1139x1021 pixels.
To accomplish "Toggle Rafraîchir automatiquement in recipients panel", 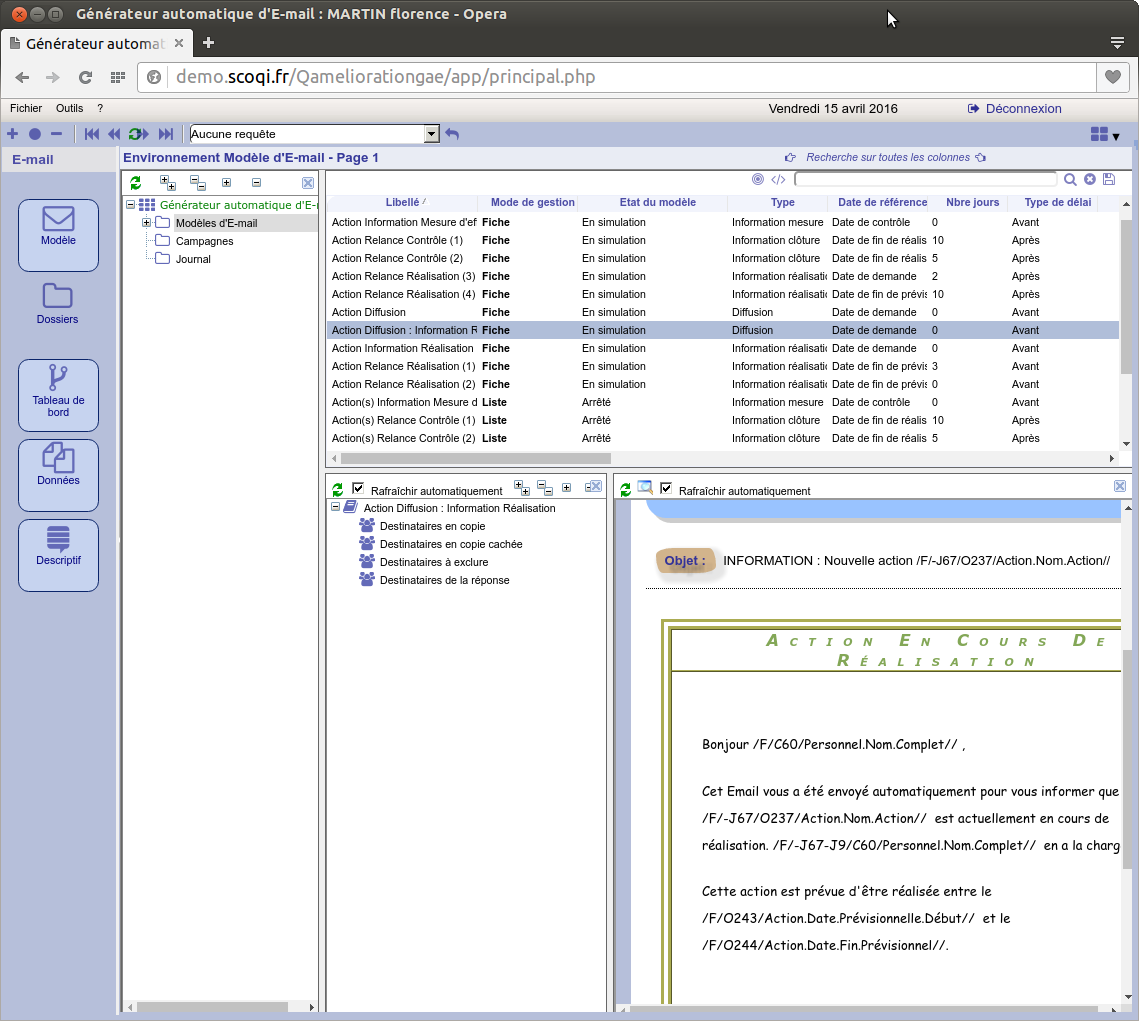I will [357, 488].
